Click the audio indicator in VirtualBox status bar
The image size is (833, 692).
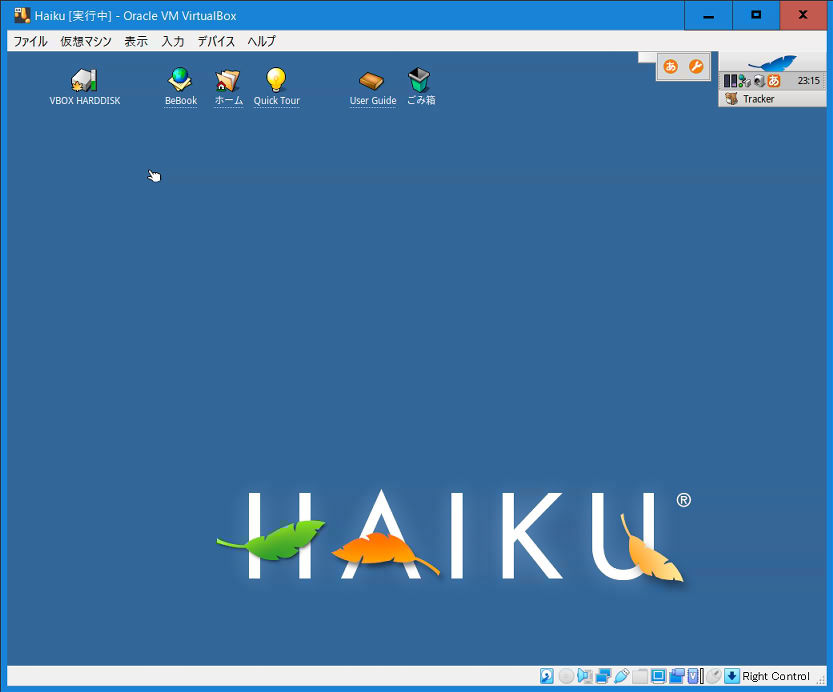click(x=584, y=676)
